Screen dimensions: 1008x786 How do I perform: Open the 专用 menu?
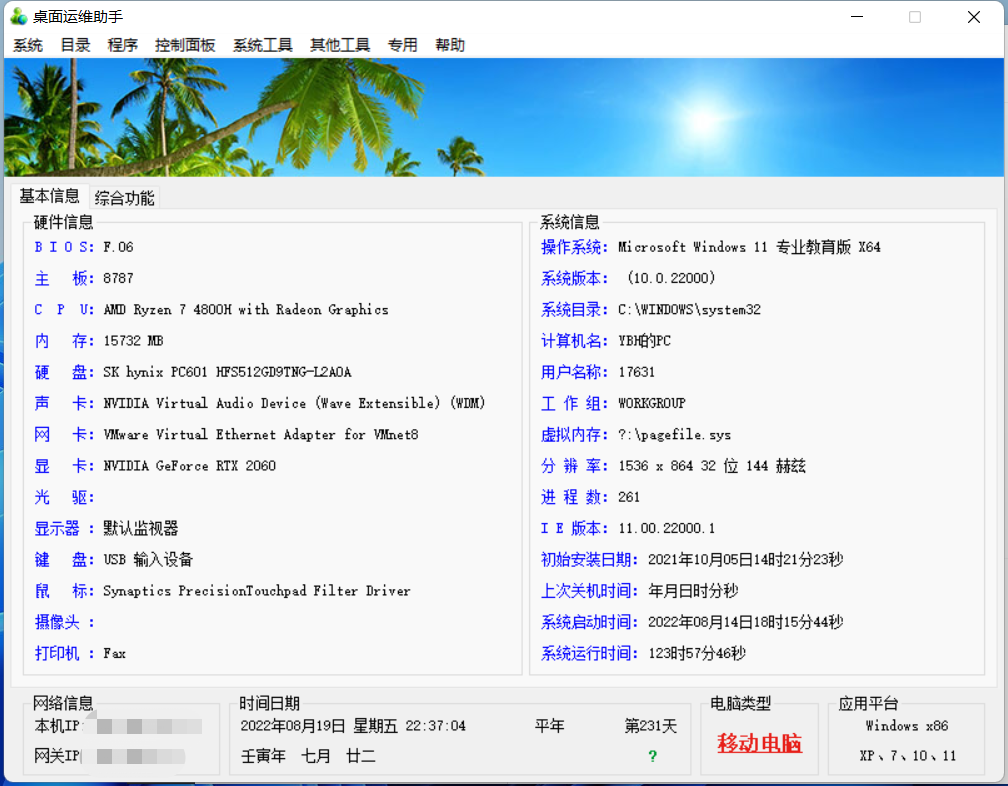403,44
